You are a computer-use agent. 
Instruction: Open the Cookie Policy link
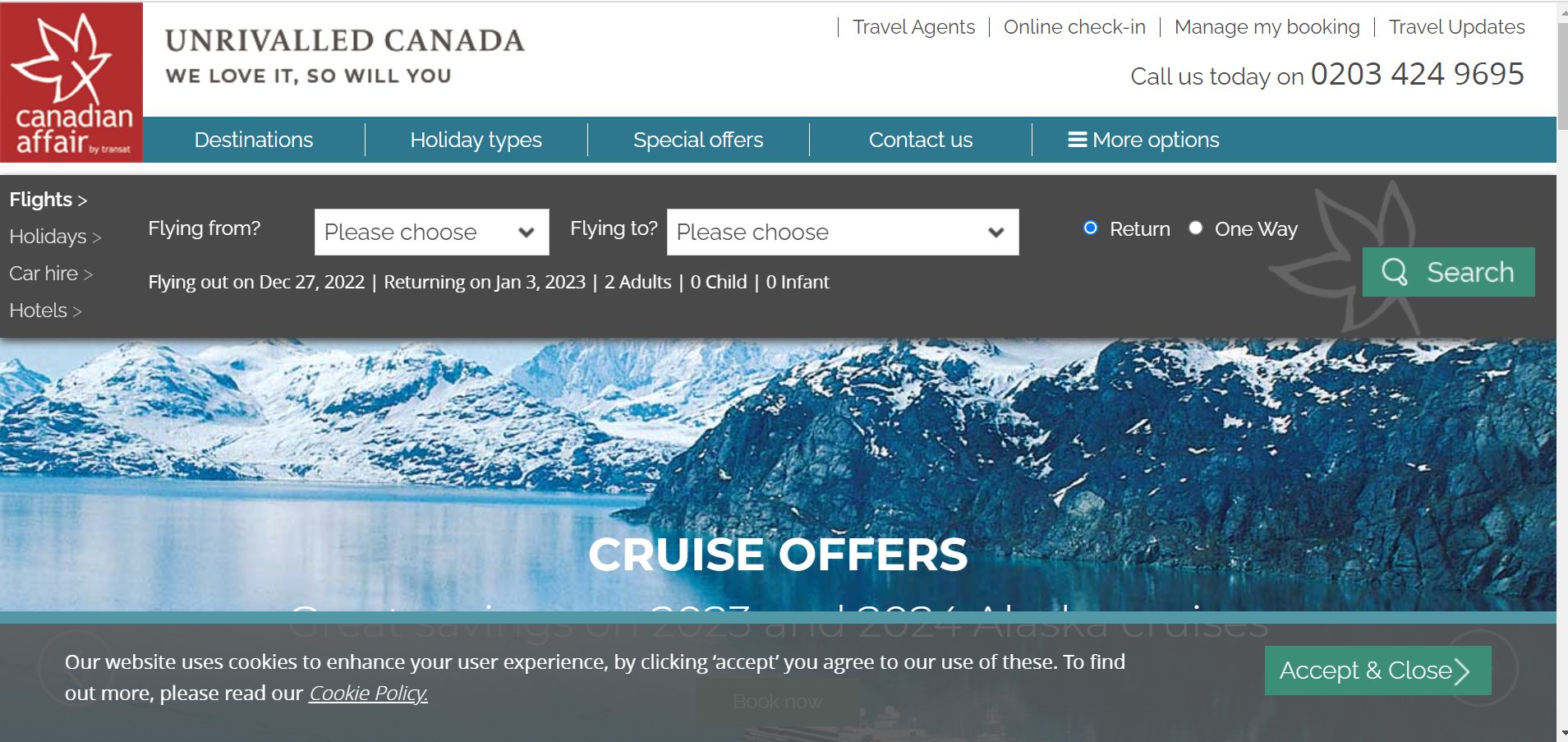coord(368,694)
